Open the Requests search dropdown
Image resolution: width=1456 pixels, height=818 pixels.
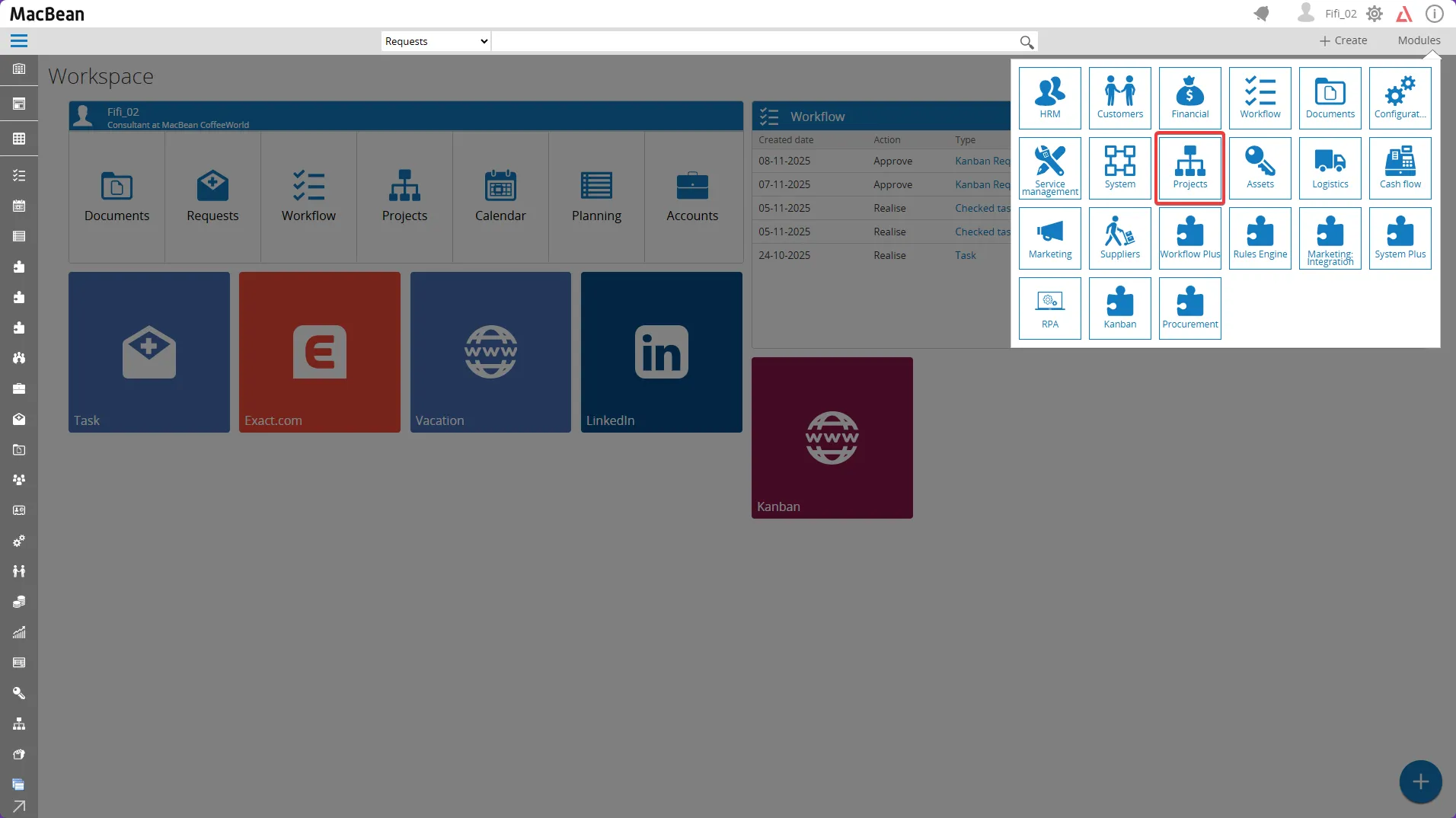point(436,41)
